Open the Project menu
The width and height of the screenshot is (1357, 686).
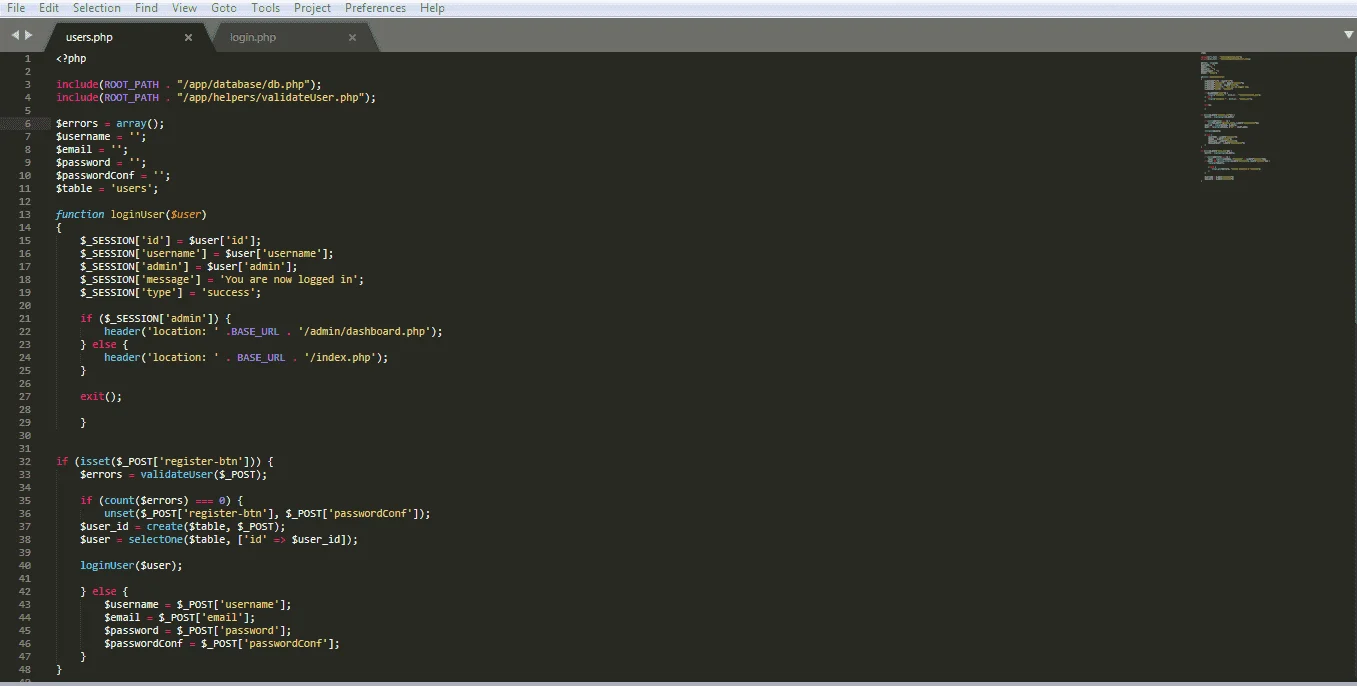click(x=313, y=8)
